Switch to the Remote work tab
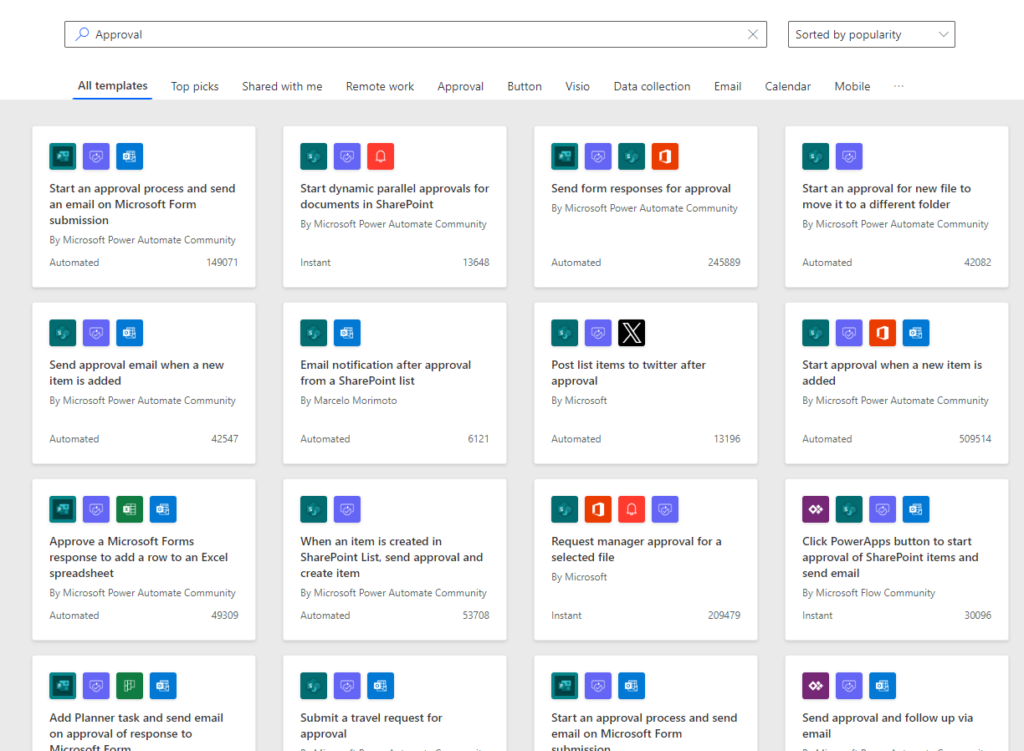This screenshot has width=1024, height=751. pos(379,86)
